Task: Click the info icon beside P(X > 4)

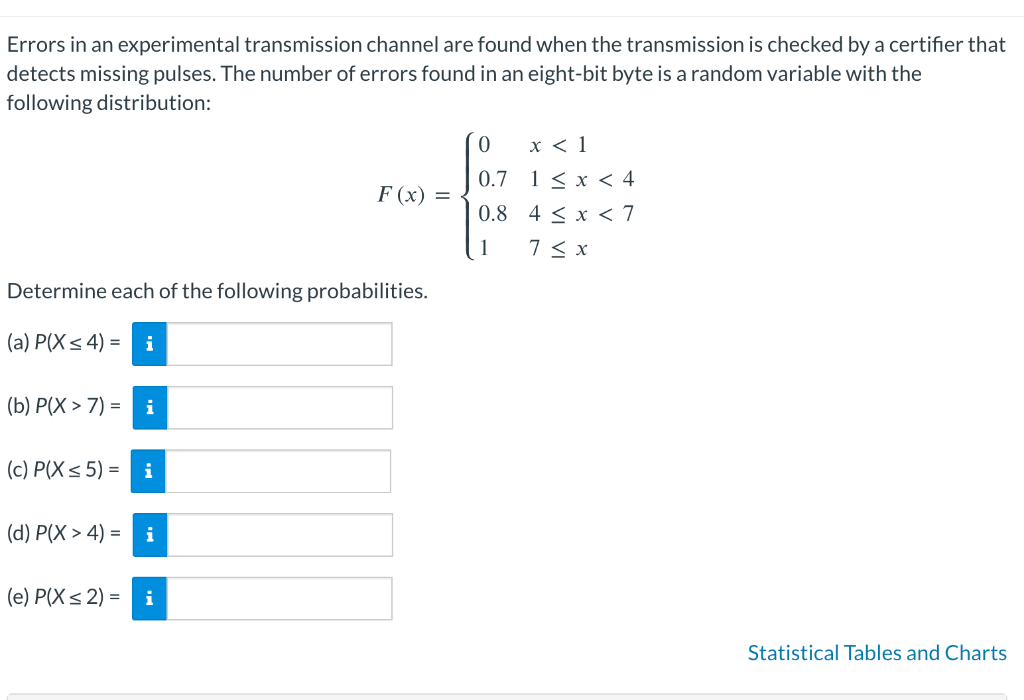Action: [149, 535]
